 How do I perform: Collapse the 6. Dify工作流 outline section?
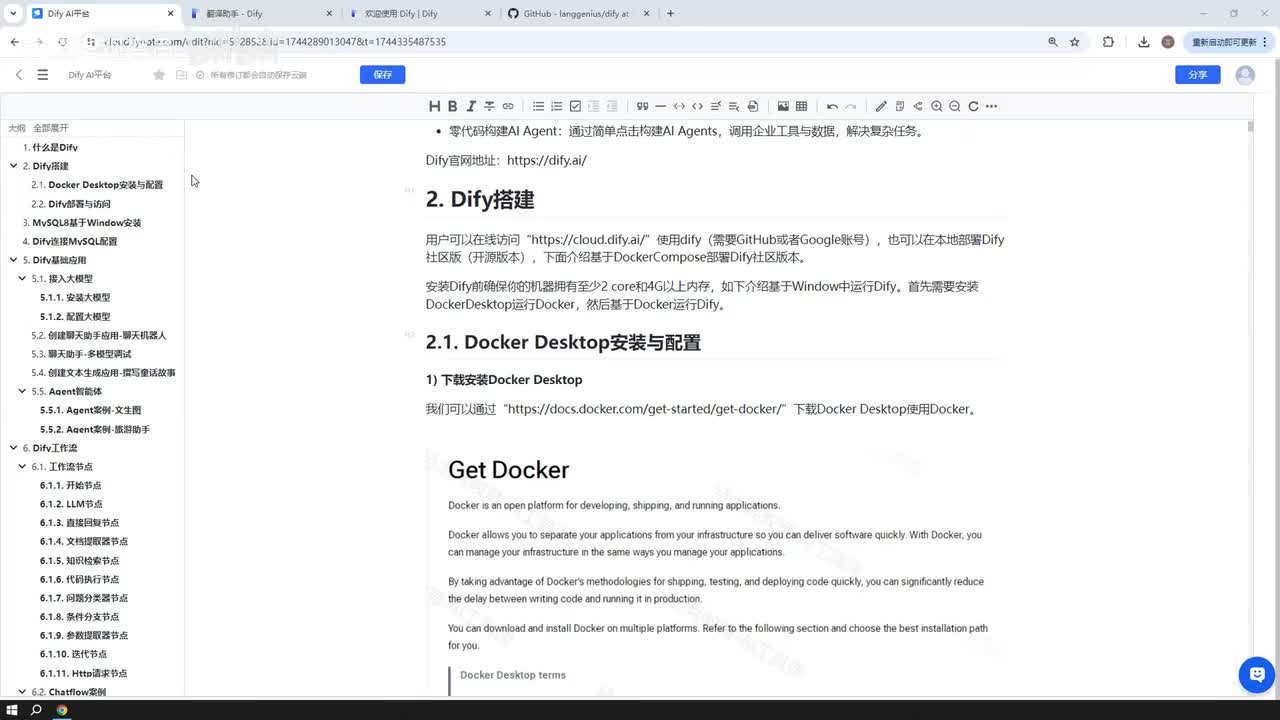tap(13, 448)
